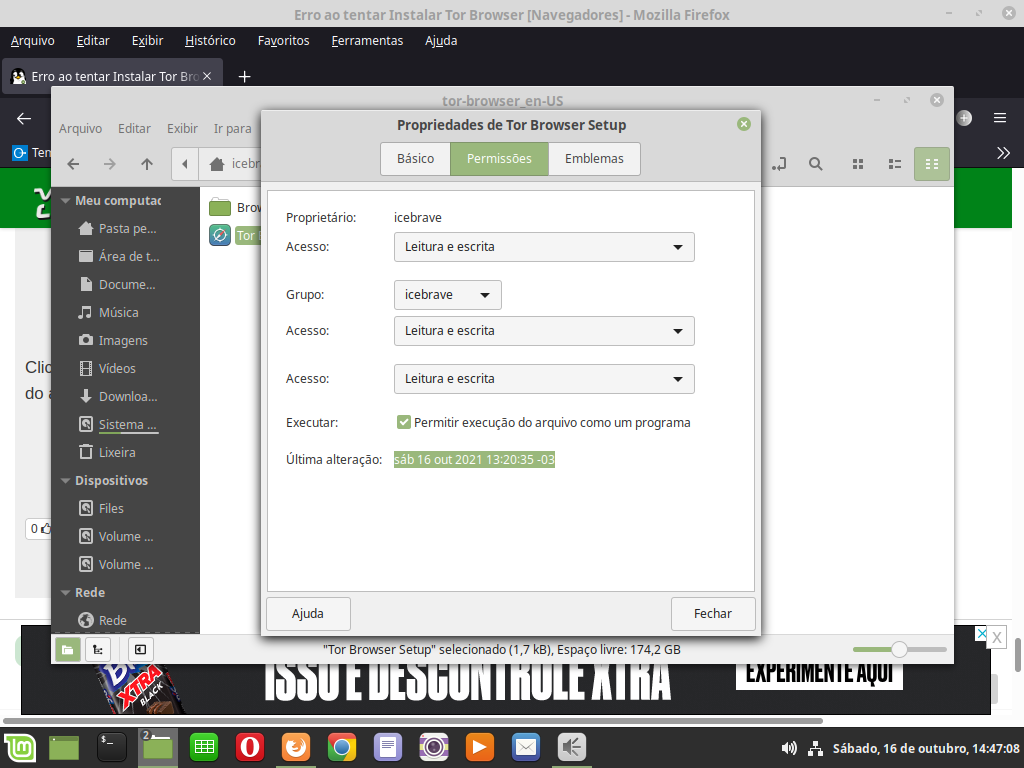Open owner Acesso dropdown

(544, 247)
